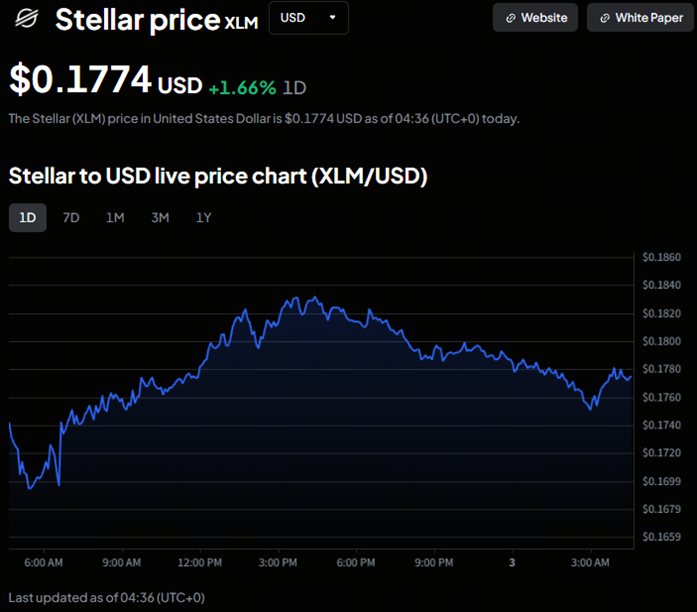Open the White Paper link
This screenshot has width=697, height=612.
pyautogui.click(x=640, y=18)
